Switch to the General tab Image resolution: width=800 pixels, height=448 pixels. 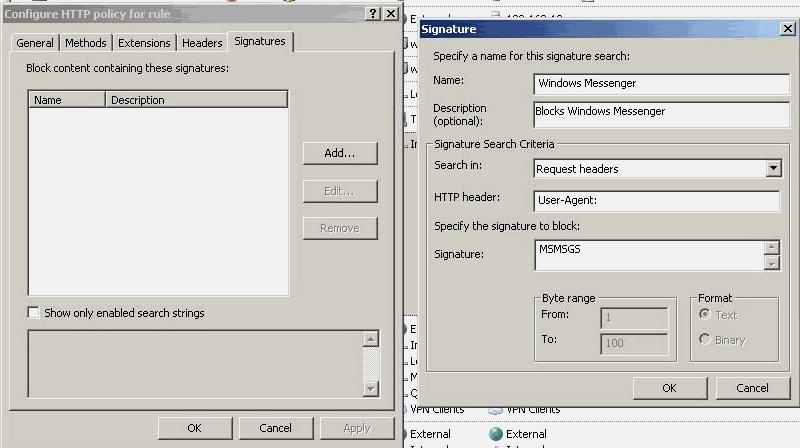pyautogui.click(x=35, y=43)
